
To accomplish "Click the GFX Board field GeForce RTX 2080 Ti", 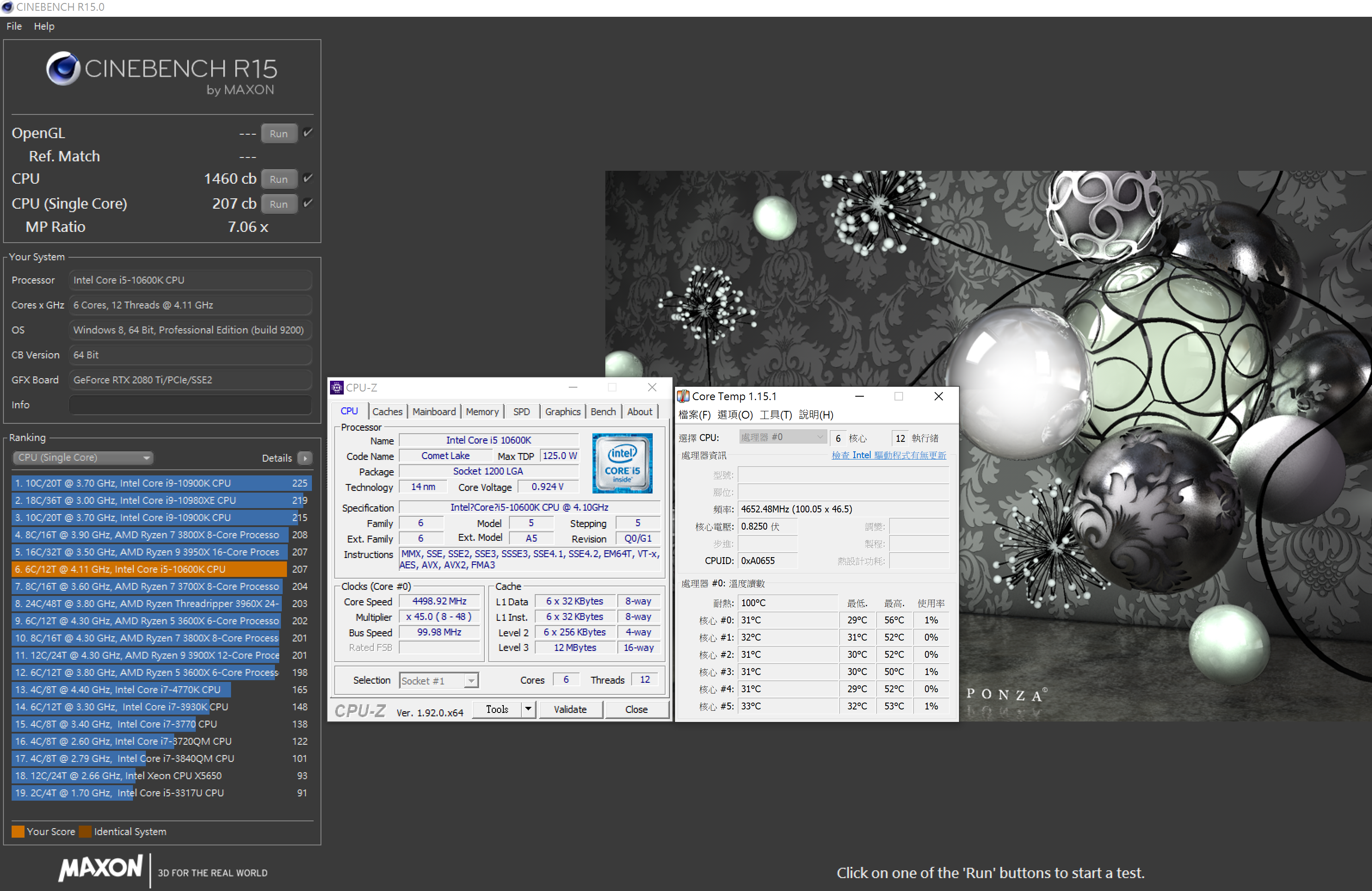I will pyautogui.click(x=191, y=380).
